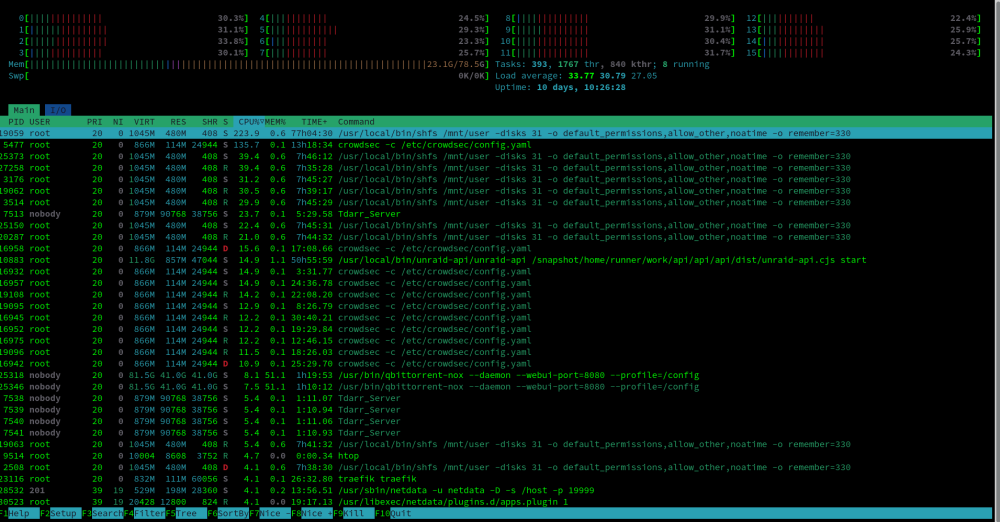Image resolution: width=1000 pixels, height=522 pixels.
Task: Open F1 Help in the bottom bar
Action: 20,513
